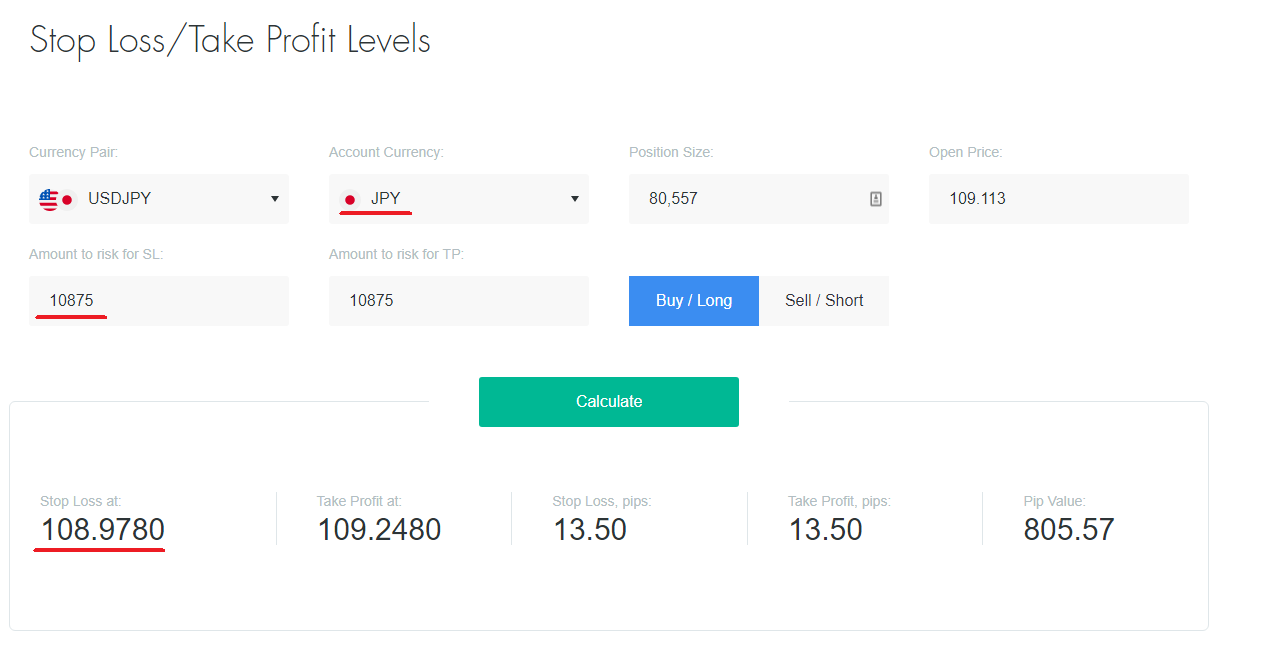Click the Take Profit pips result value
The image size is (1265, 662).
826,530
